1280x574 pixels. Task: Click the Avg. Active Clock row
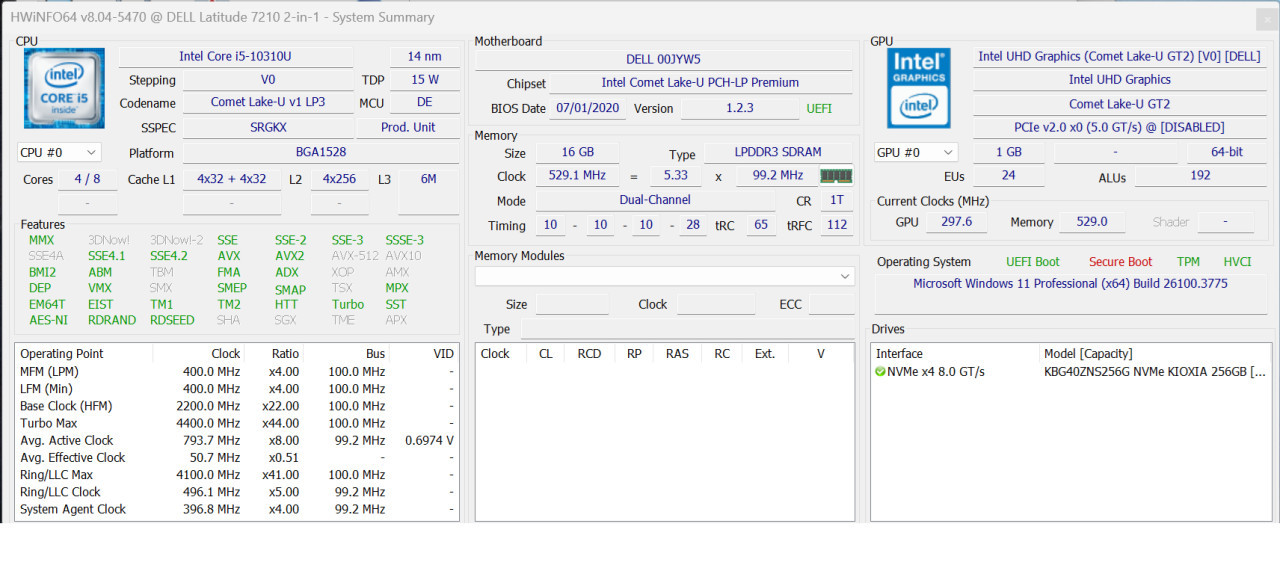click(x=237, y=440)
